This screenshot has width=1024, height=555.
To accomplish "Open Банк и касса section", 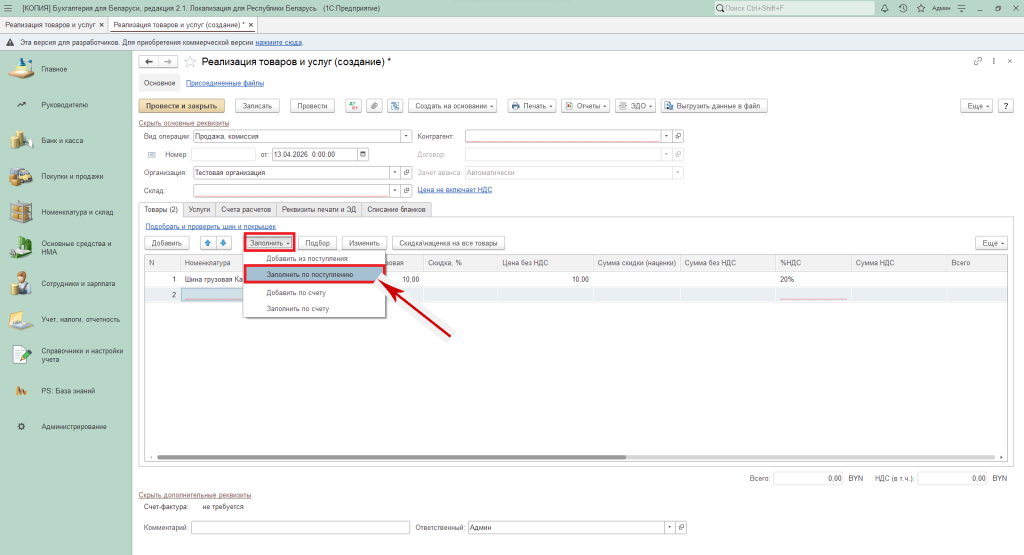I will point(62,140).
